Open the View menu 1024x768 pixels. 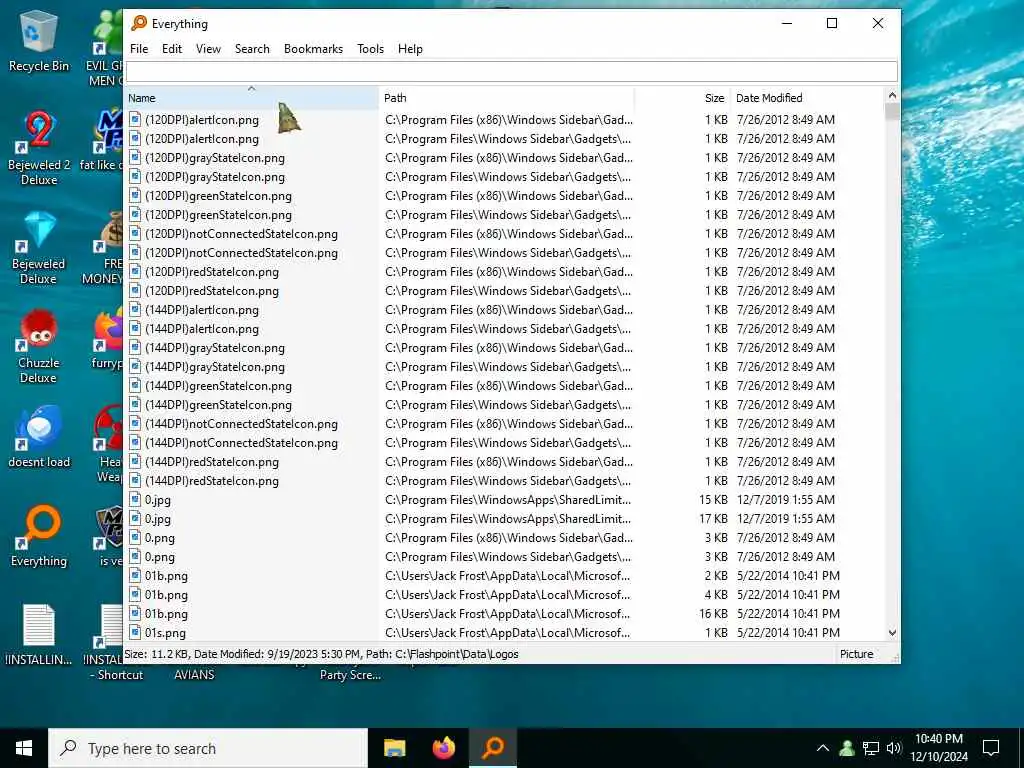pyautogui.click(x=208, y=49)
